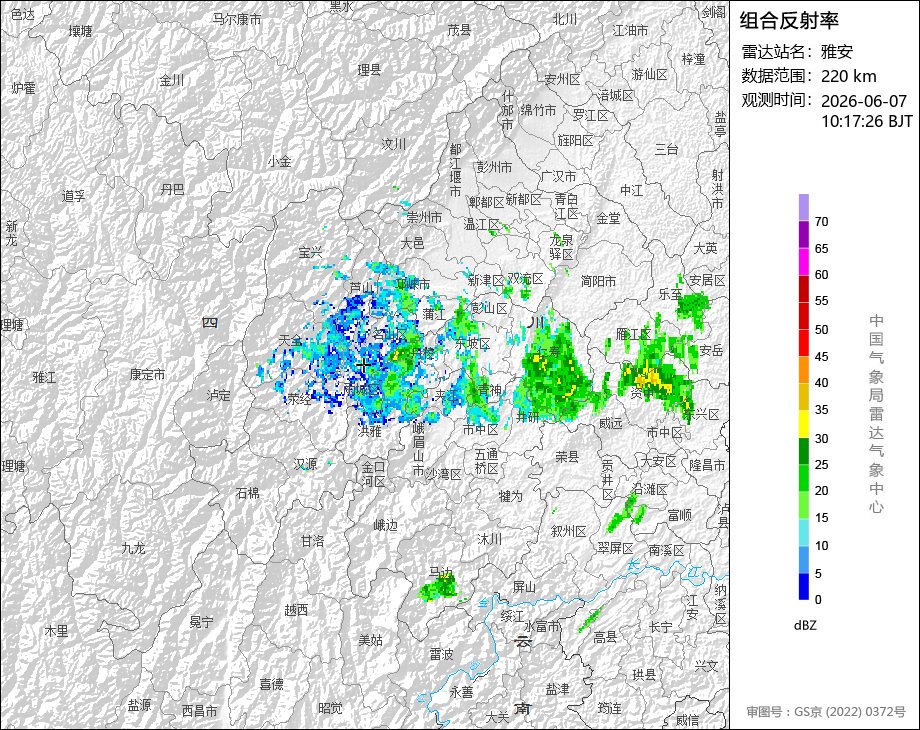Click the 沐川 county label
Screen dimensions: 920x730
pyautogui.click(x=489, y=539)
